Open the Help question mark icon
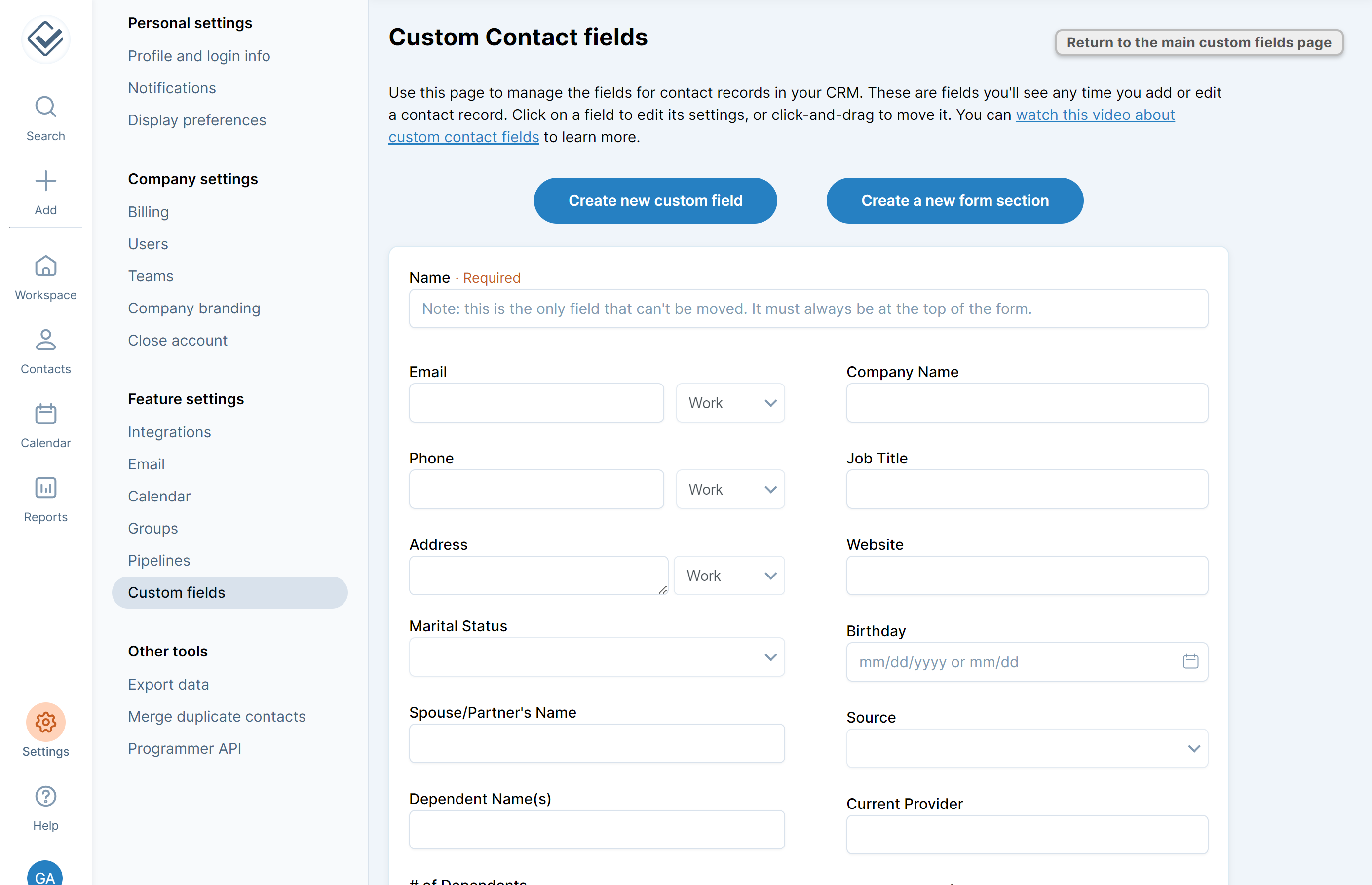The height and width of the screenshot is (885, 1372). coord(45,797)
